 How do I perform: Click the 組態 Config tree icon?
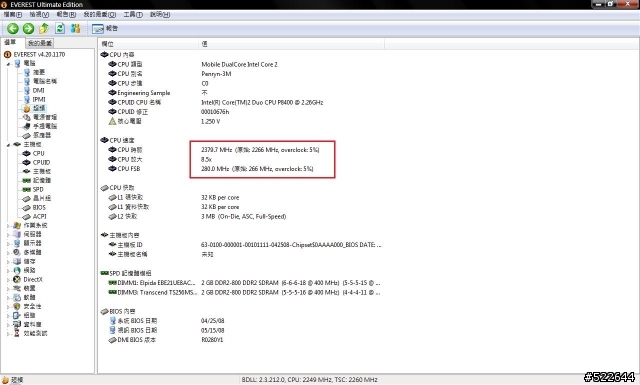point(17,315)
